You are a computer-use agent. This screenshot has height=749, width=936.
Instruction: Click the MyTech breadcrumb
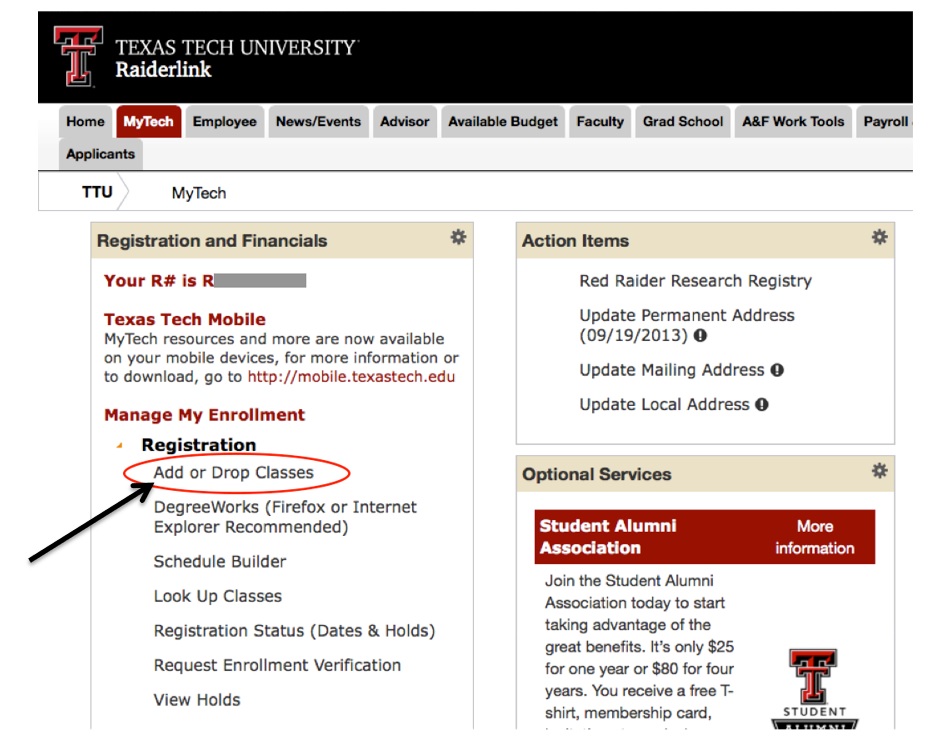(199, 193)
